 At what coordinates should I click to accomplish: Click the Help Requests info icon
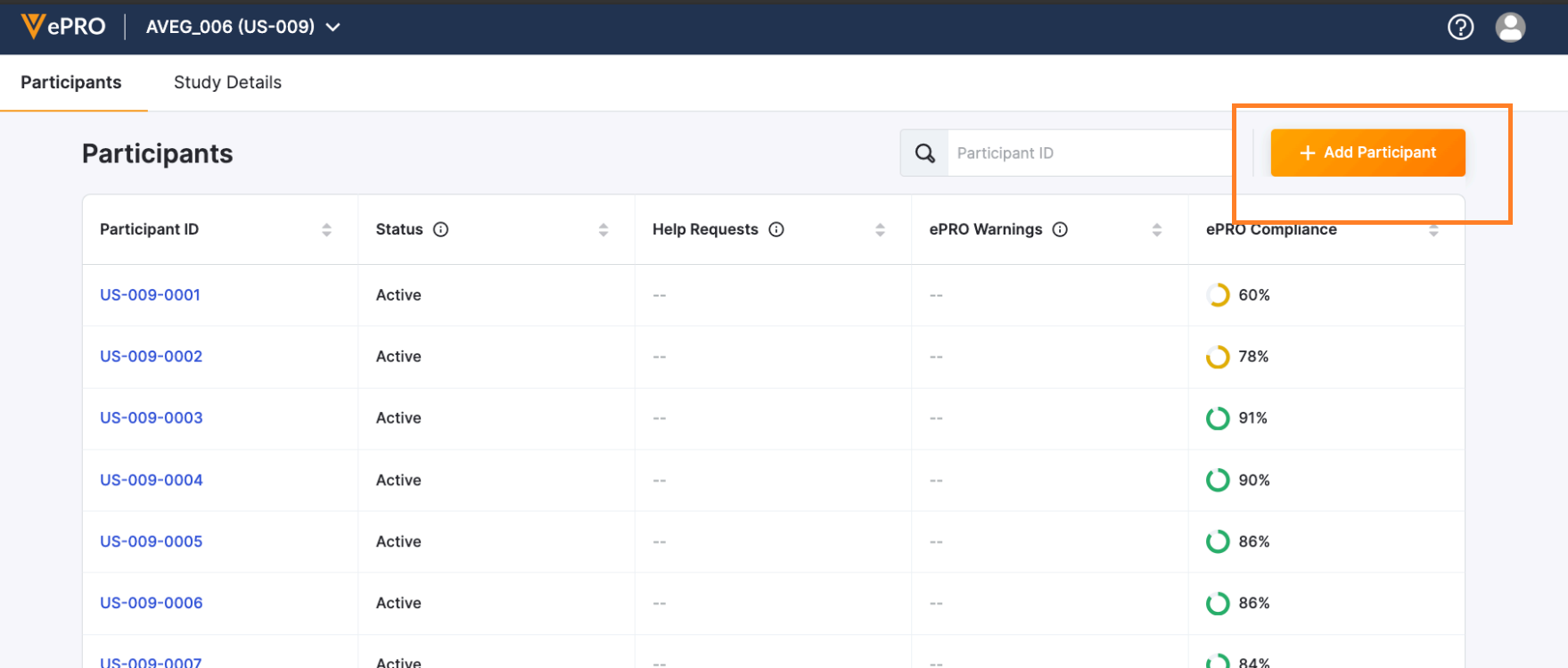[776, 229]
